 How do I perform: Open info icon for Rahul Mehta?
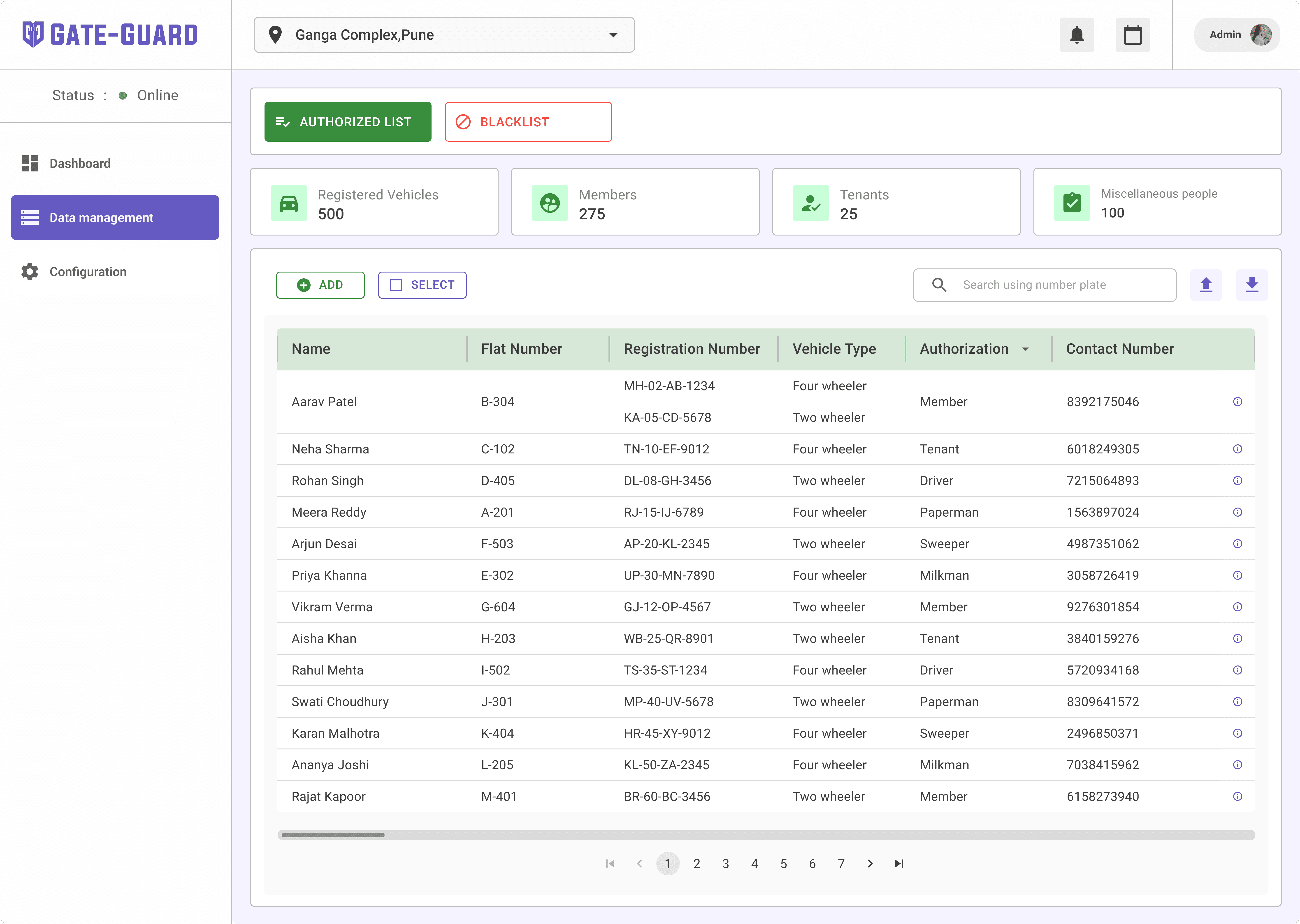coord(1237,670)
